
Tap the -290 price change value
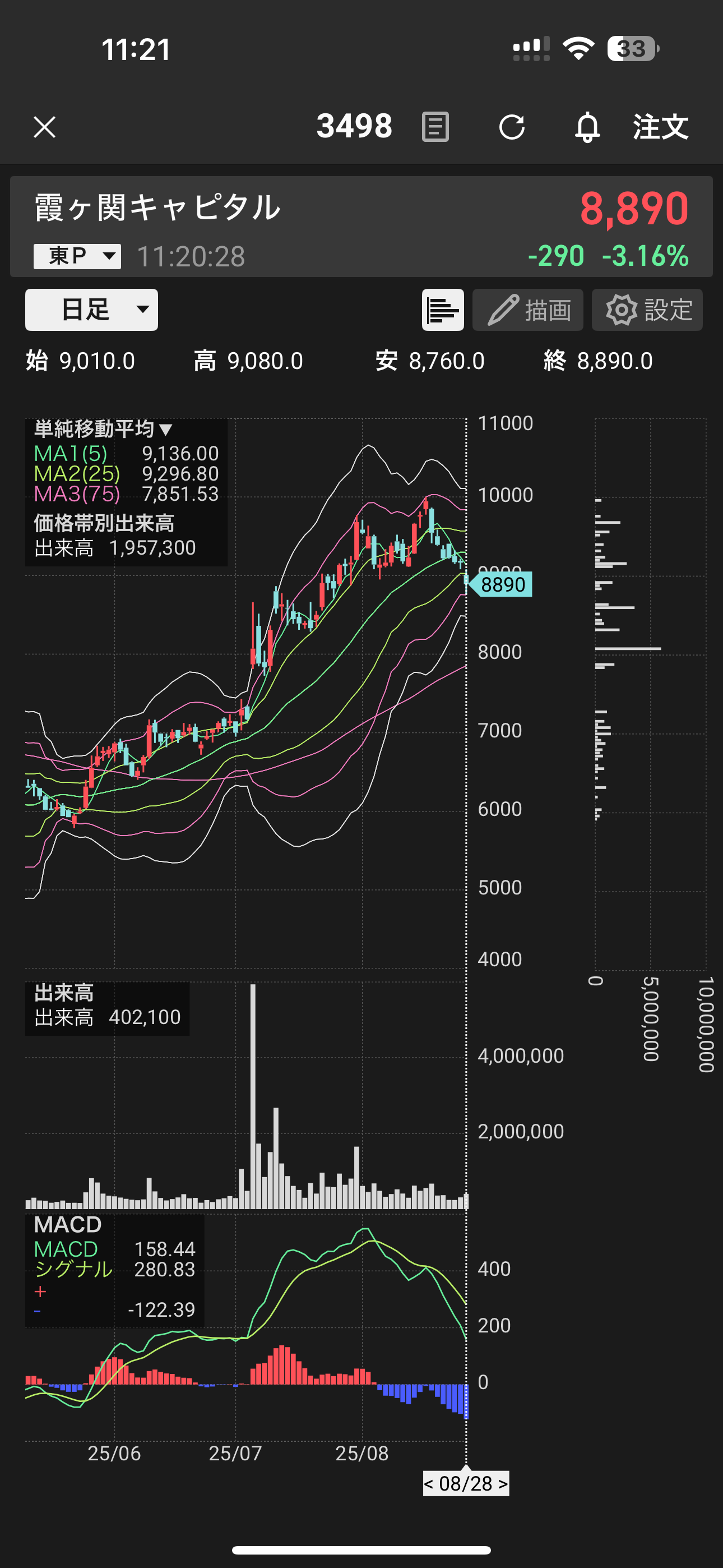tap(556, 256)
